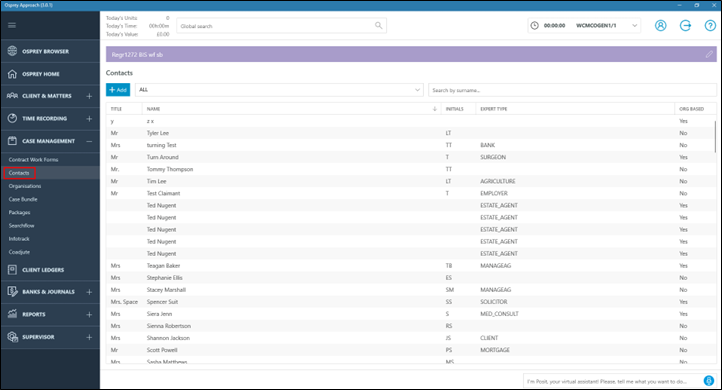
Task: Open the user profile icon
Action: tap(661, 26)
